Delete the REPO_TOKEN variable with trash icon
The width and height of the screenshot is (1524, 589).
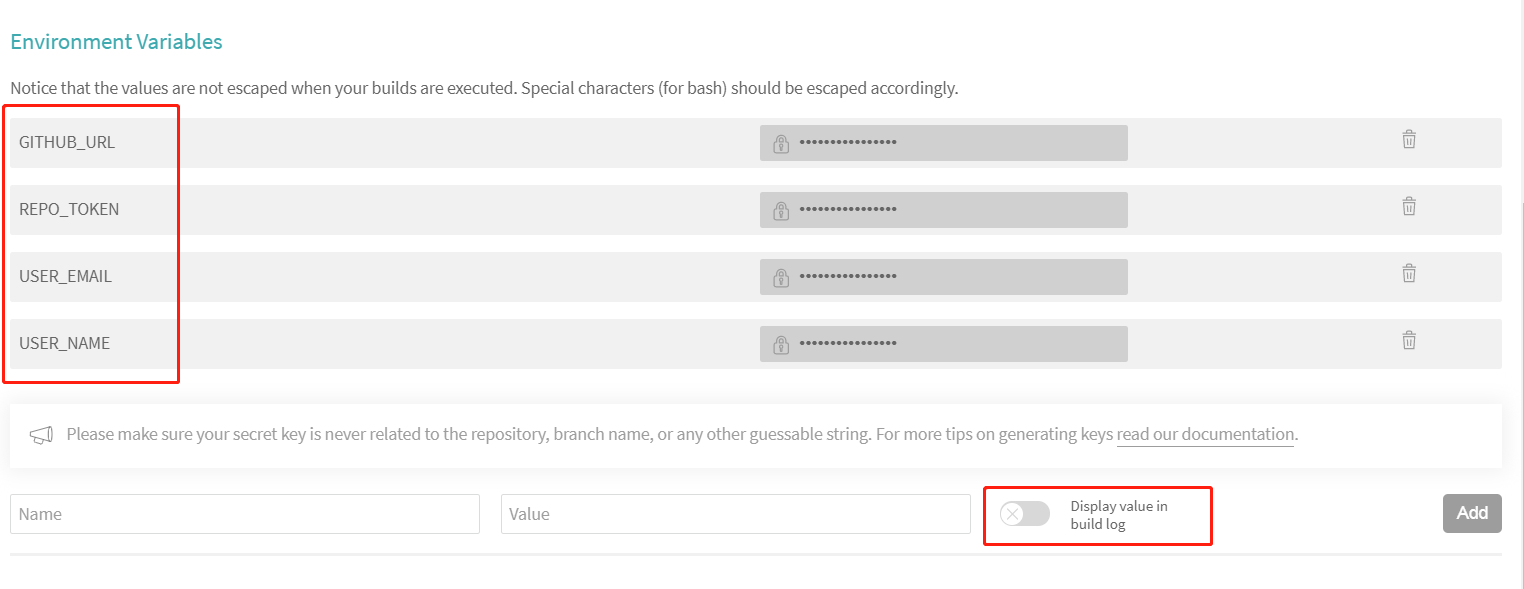click(x=1408, y=207)
